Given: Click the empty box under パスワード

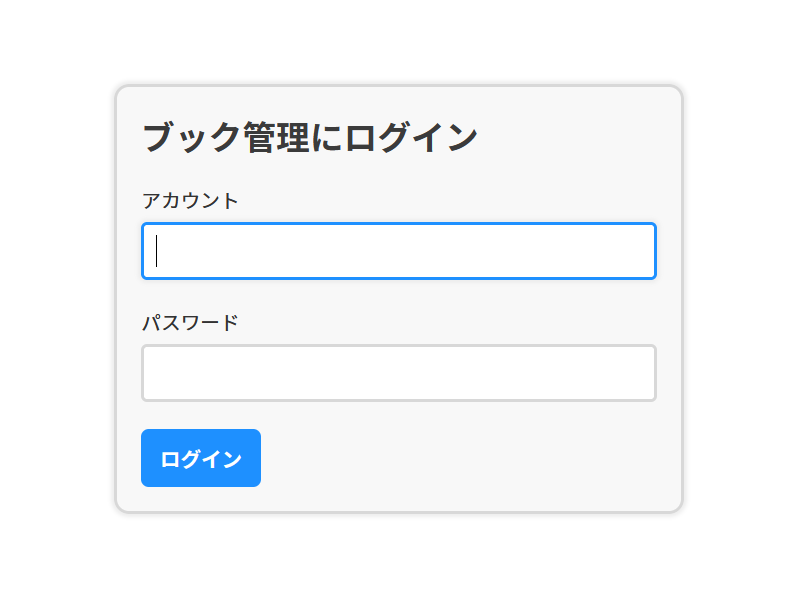Looking at the screenshot, I should [x=398, y=373].
